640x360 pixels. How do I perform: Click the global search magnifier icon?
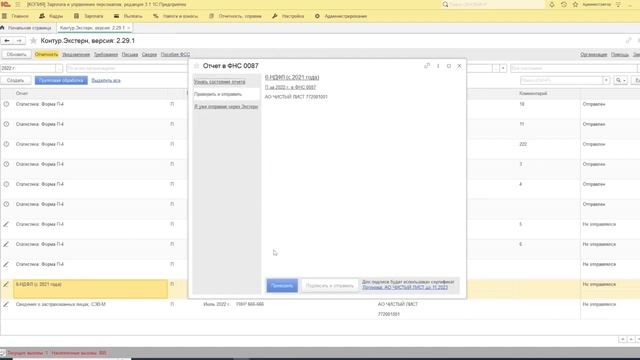[x=445, y=4]
